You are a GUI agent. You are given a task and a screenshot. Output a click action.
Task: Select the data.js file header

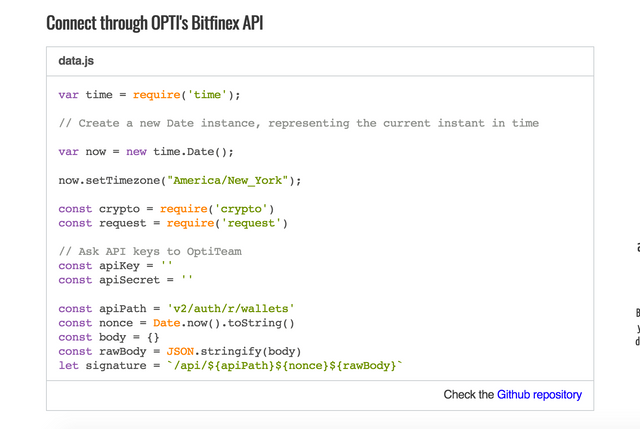pos(76,60)
